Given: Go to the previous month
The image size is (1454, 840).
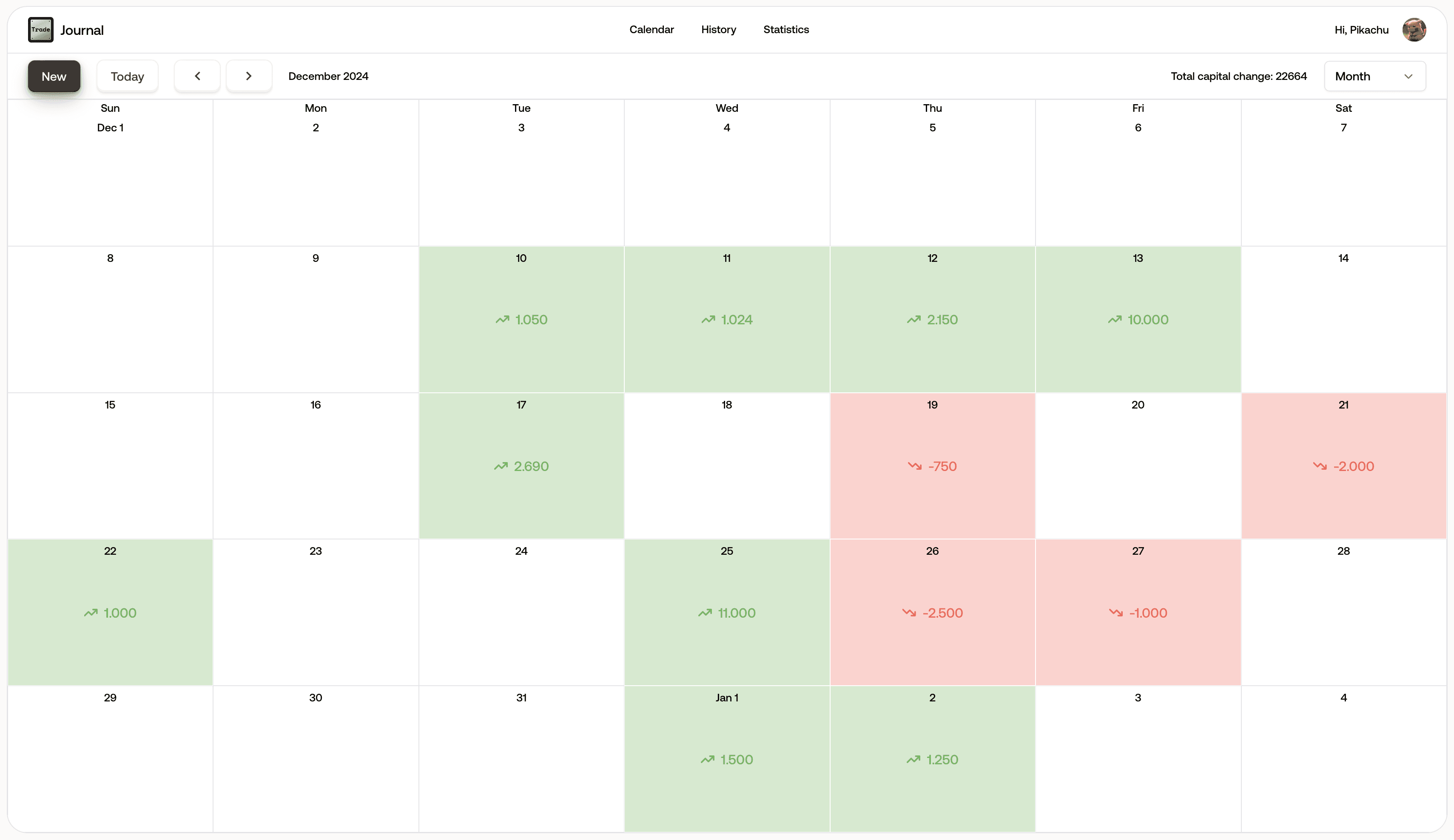Looking at the screenshot, I should pyautogui.click(x=197, y=76).
